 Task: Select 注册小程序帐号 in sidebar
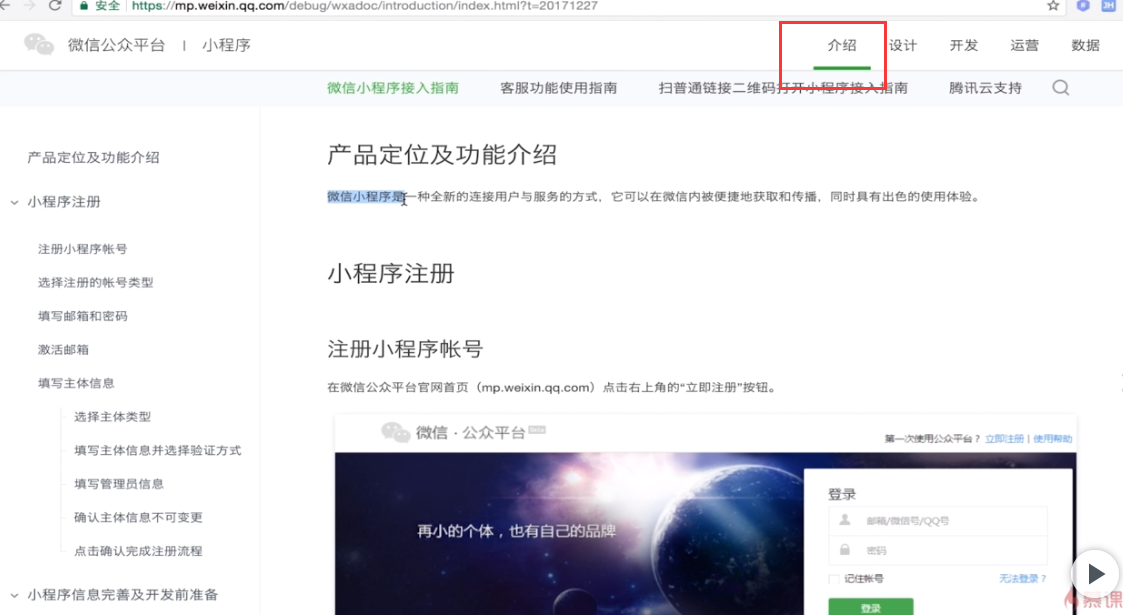point(82,248)
